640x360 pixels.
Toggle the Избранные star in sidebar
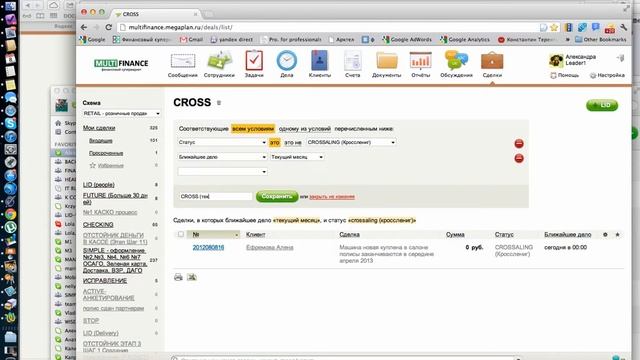[x=93, y=165]
